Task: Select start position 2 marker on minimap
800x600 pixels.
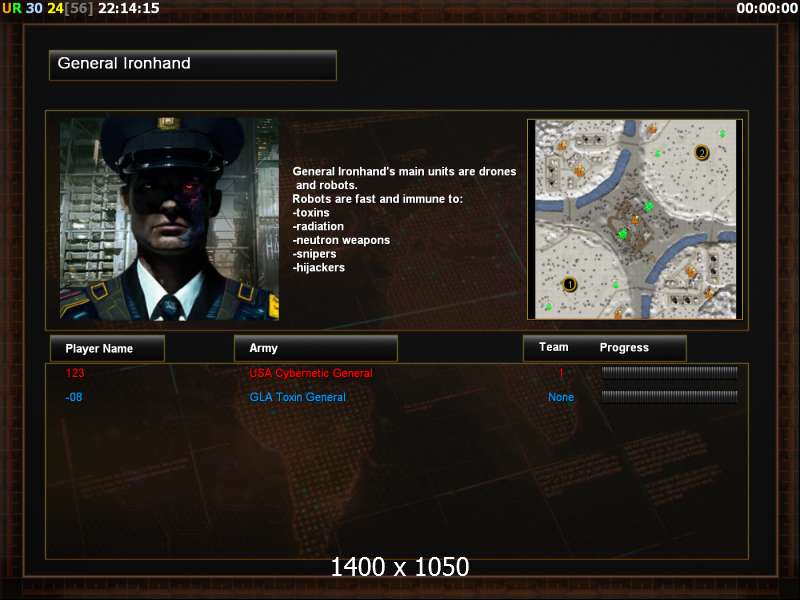Action: point(702,152)
